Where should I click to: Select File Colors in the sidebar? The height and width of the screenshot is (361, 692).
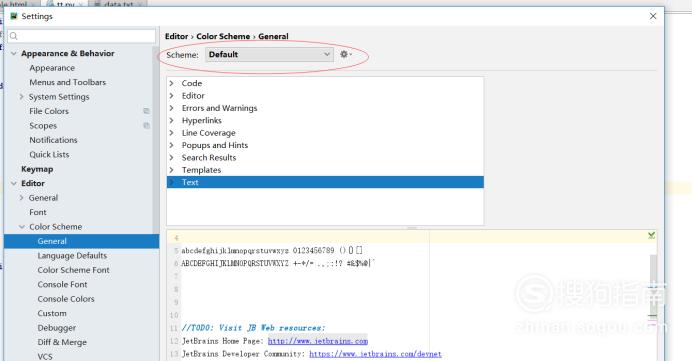point(49,111)
